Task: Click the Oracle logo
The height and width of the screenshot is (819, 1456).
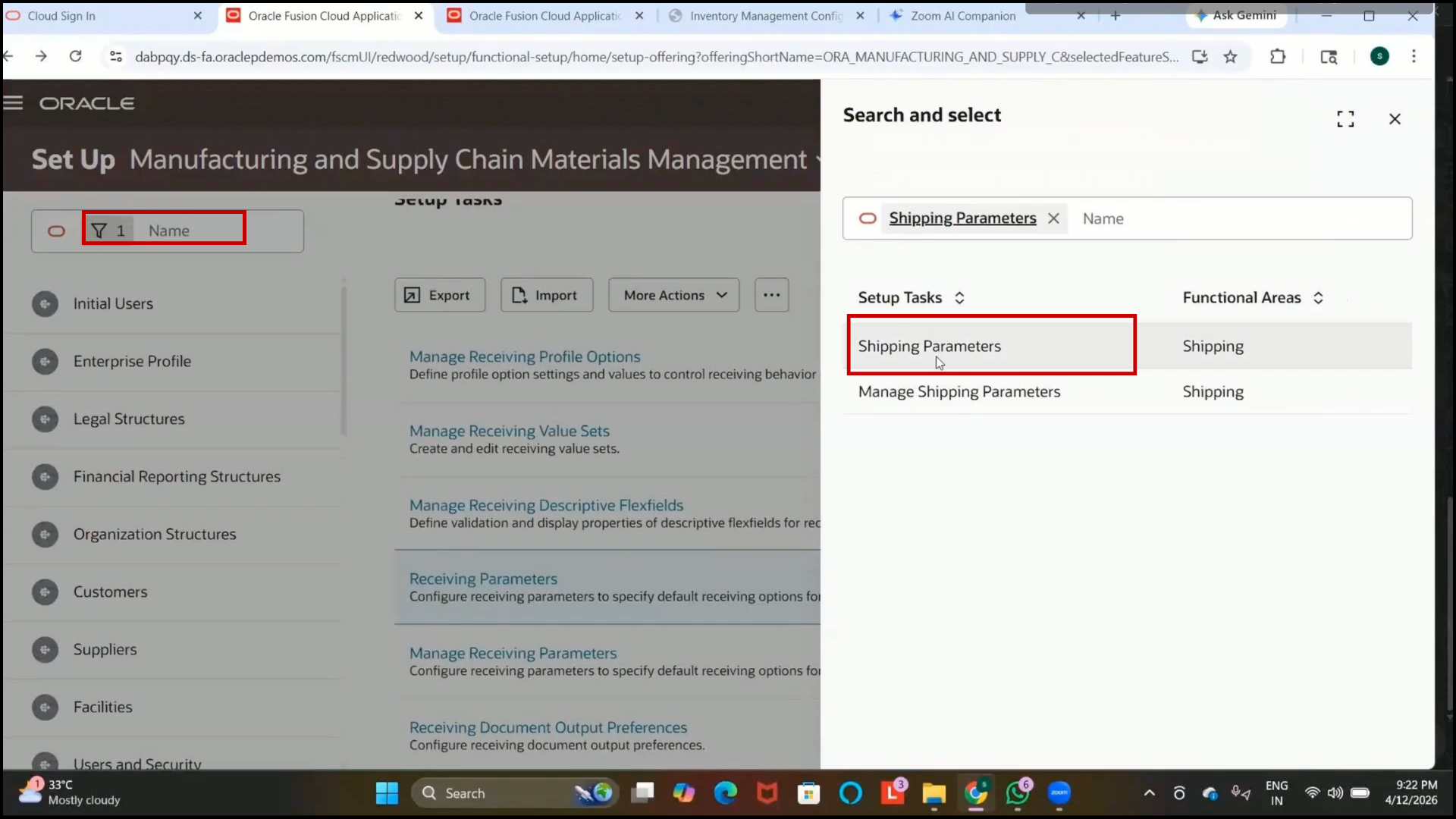Action: tap(87, 103)
